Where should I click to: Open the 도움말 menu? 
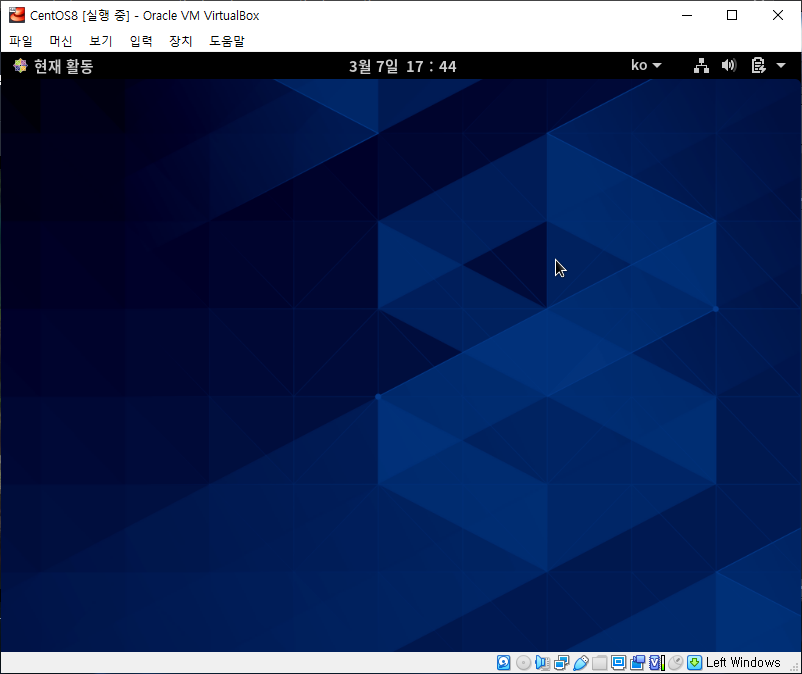coord(227,41)
